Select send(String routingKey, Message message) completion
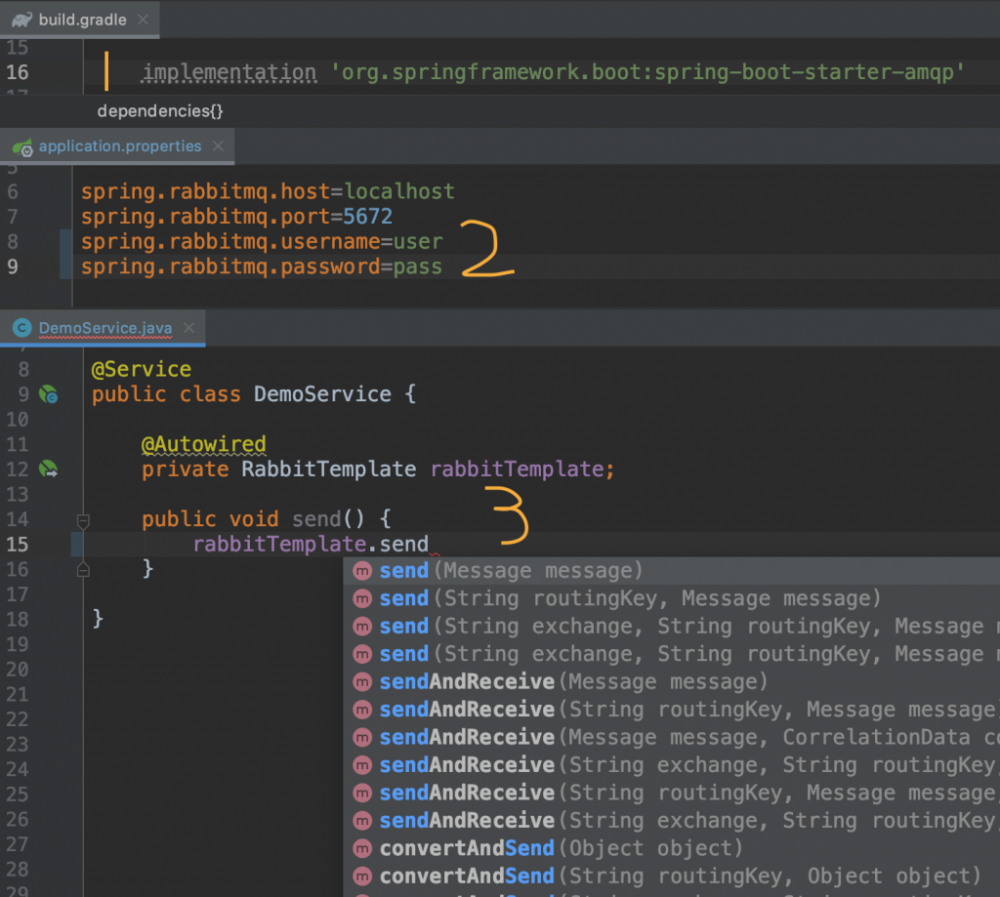 672,598
